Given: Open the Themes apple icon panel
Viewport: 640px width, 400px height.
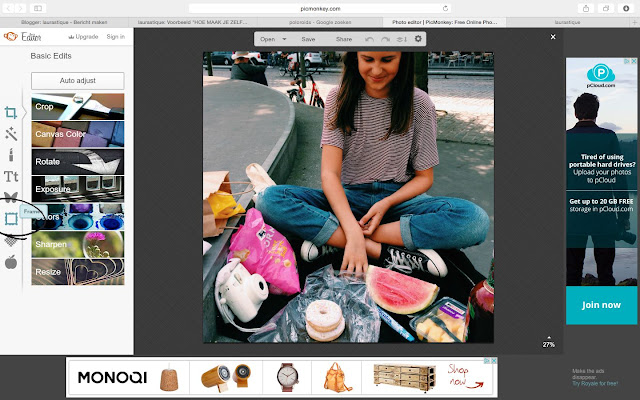Looking at the screenshot, I should pos(11,262).
